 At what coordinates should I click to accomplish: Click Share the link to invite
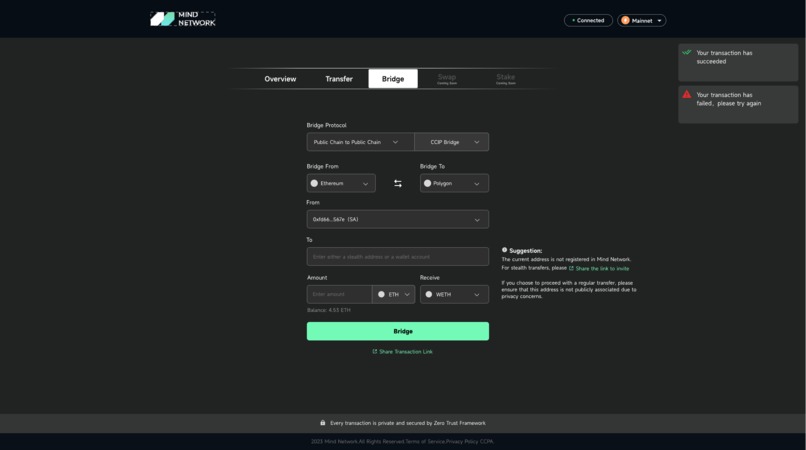tap(602, 268)
